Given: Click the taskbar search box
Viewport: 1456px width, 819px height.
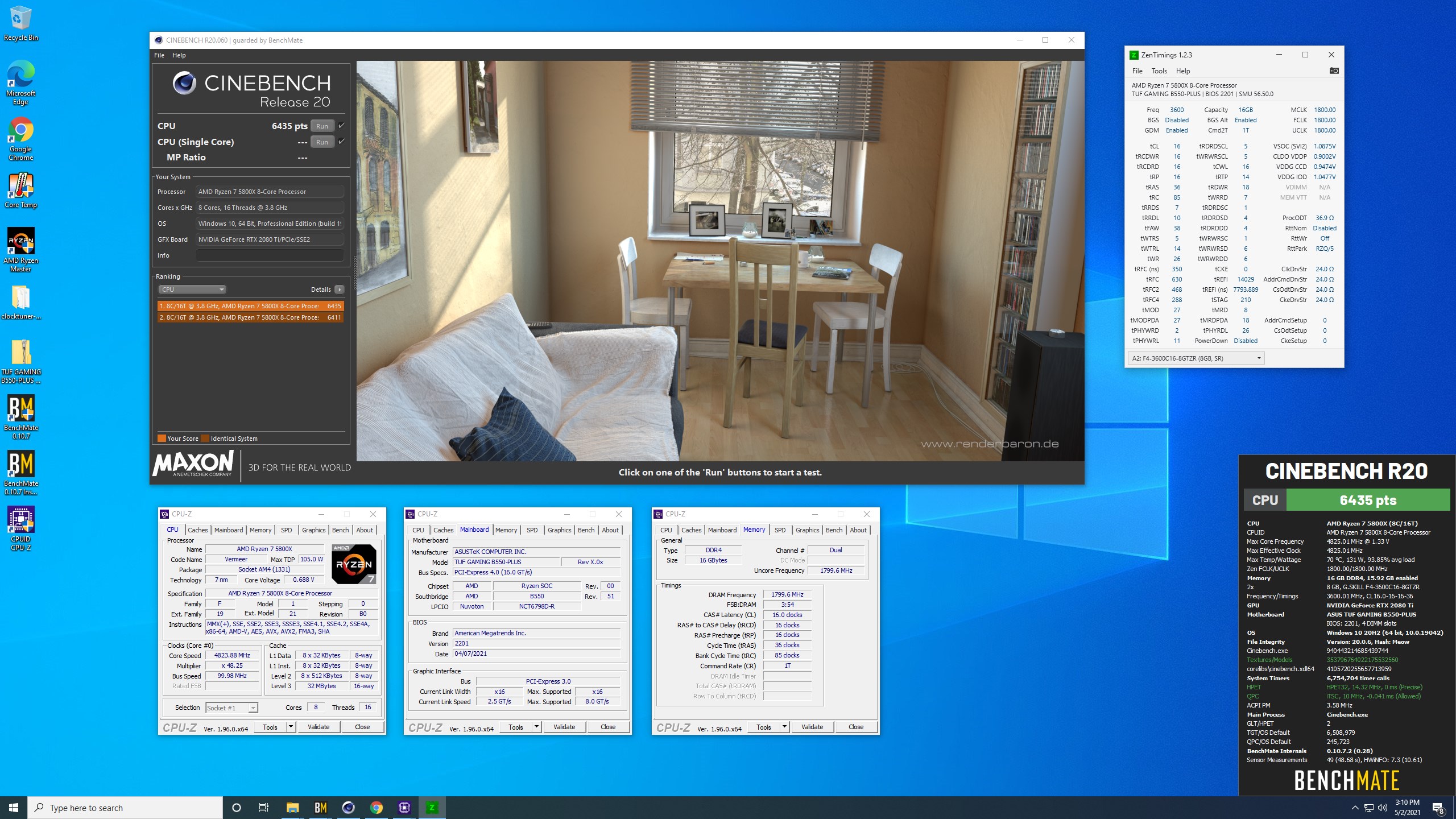Looking at the screenshot, I should pos(125,808).
